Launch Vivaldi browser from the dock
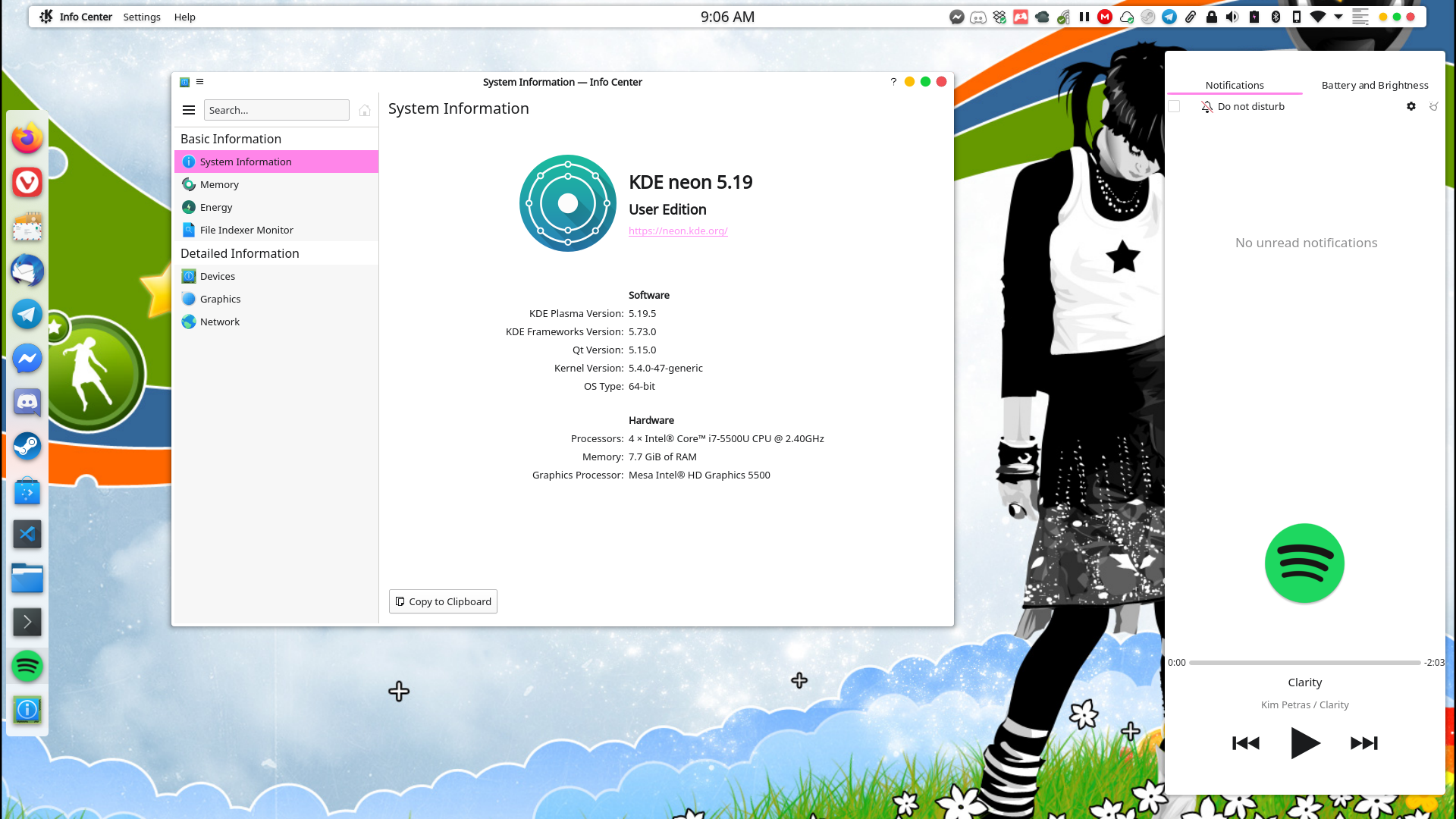Screen dimensions: 1456x819 27,182
